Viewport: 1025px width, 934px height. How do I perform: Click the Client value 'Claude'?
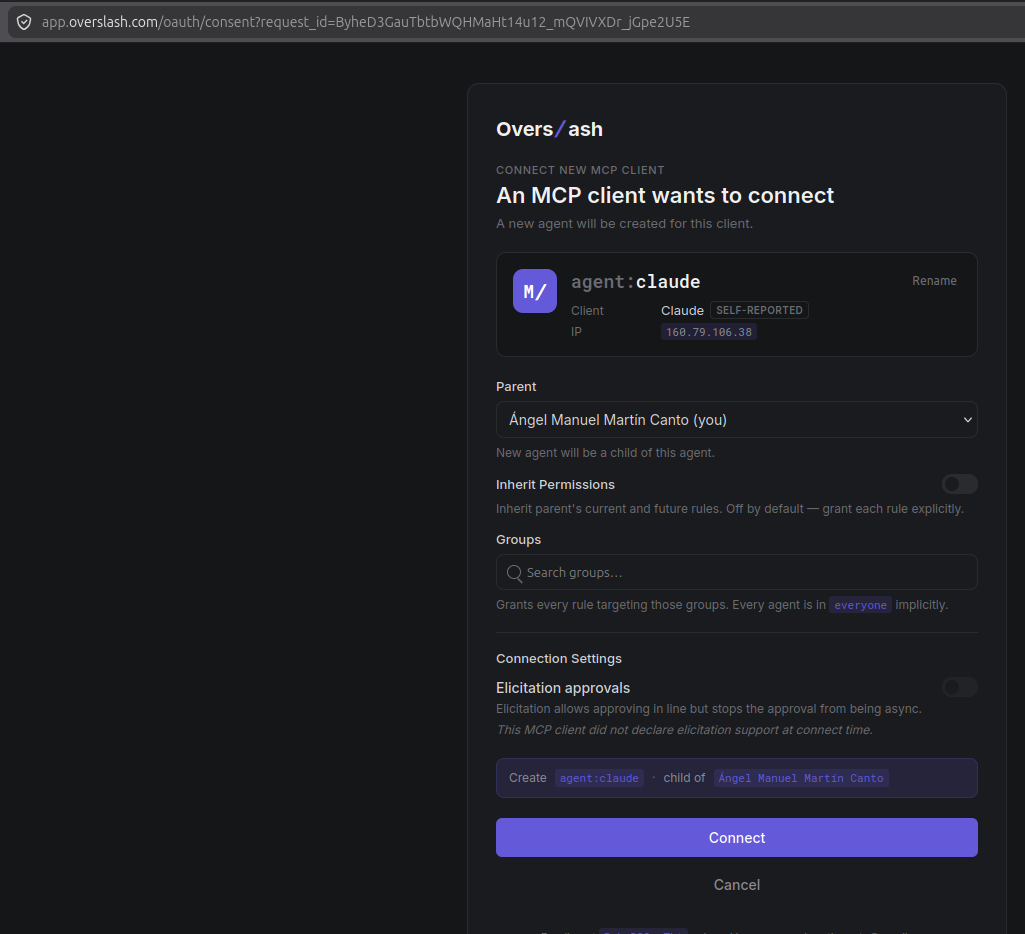(x=682, y=310)
